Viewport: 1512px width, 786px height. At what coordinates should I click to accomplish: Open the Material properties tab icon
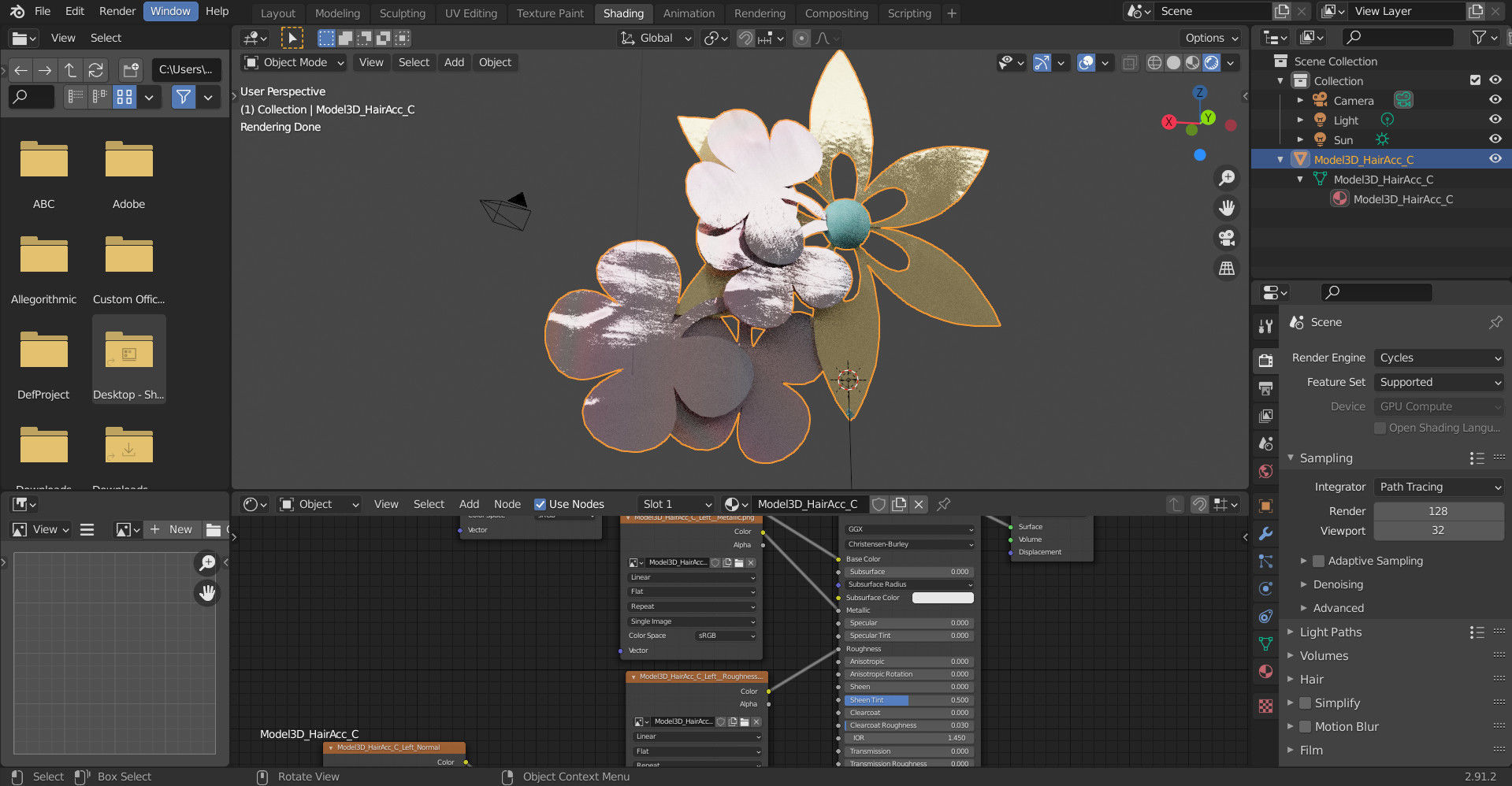[x=1265, y=671]
